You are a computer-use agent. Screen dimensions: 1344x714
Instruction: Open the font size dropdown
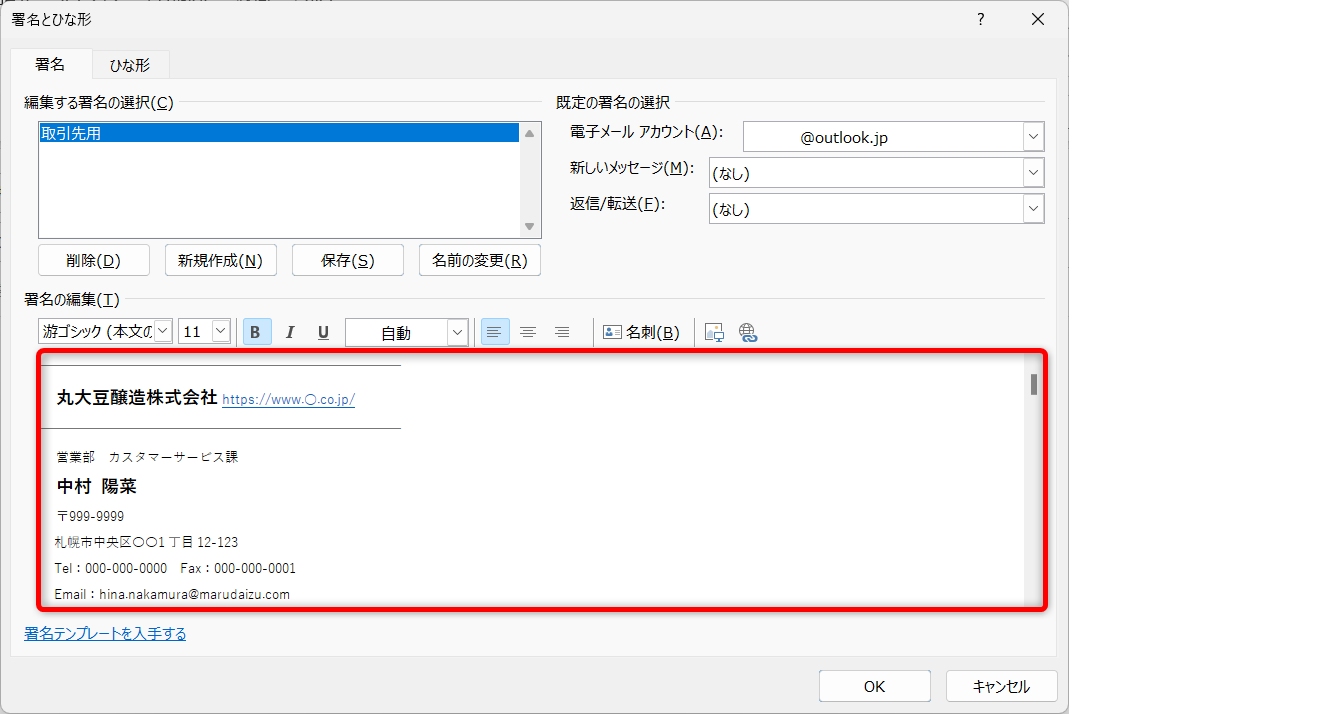[221, 331]
